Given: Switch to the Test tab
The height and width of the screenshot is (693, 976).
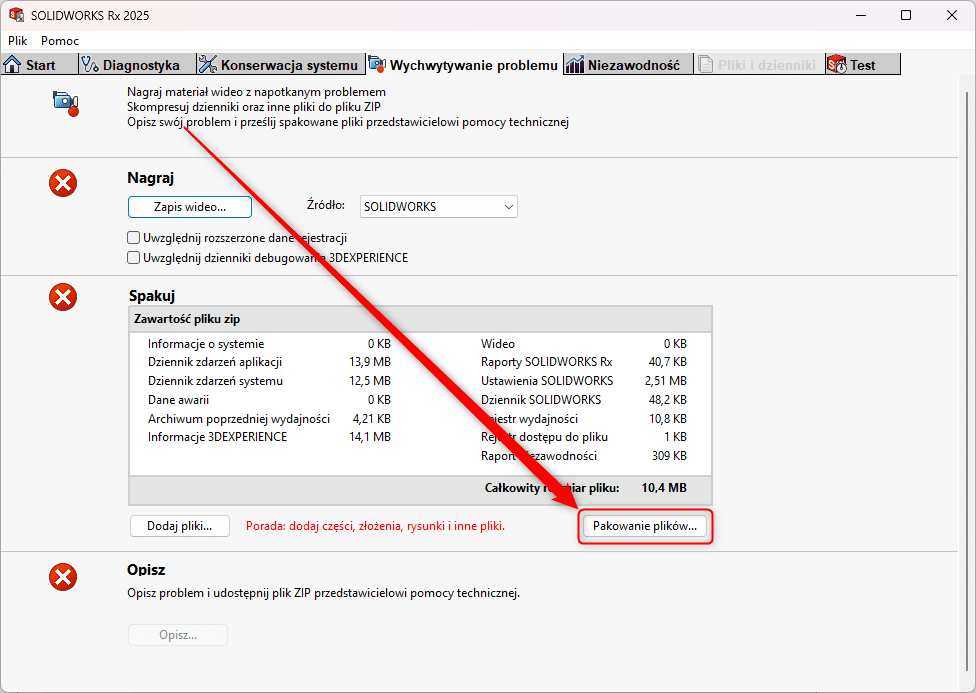Looking at the screenshot, I should 861,65.
